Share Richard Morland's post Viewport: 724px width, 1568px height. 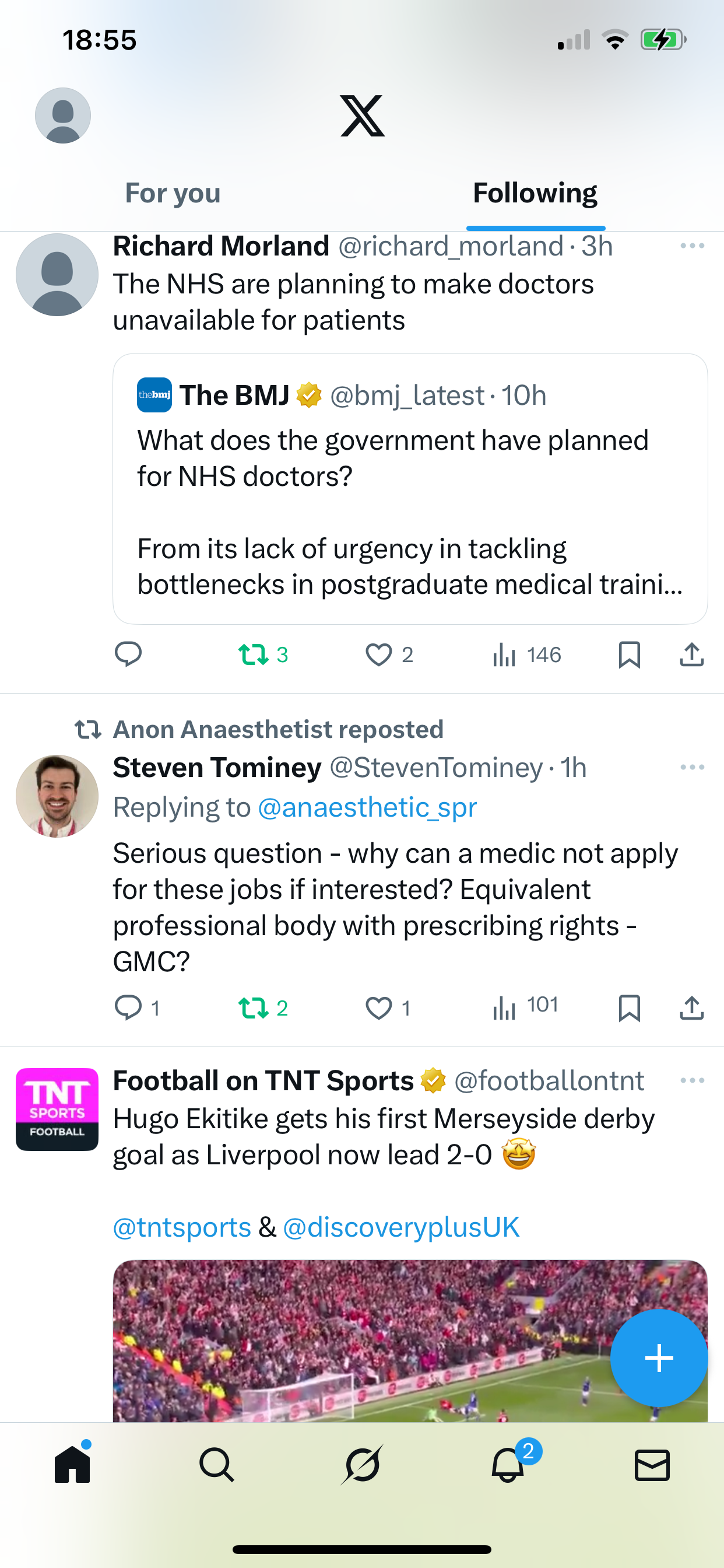tap(692, 655)
